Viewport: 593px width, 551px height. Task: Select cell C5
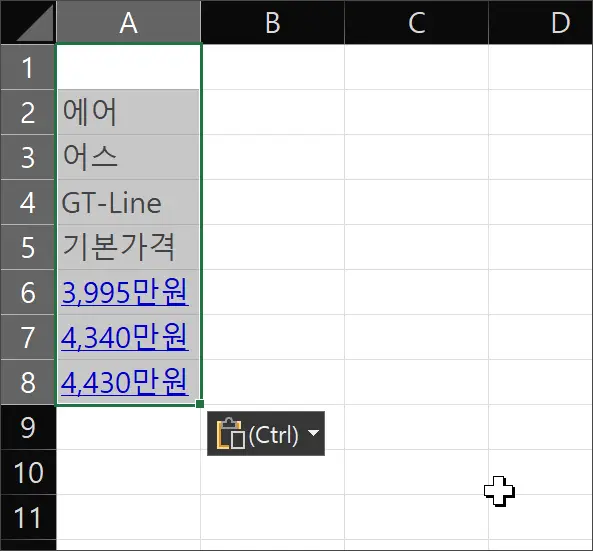pyautogui.click(x=416, y=247)
